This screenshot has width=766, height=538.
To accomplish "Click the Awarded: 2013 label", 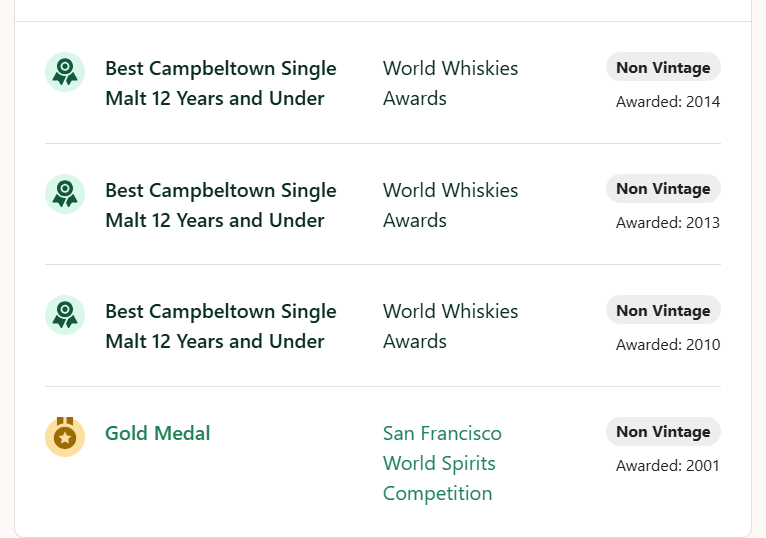I will (x=668, y=223).
